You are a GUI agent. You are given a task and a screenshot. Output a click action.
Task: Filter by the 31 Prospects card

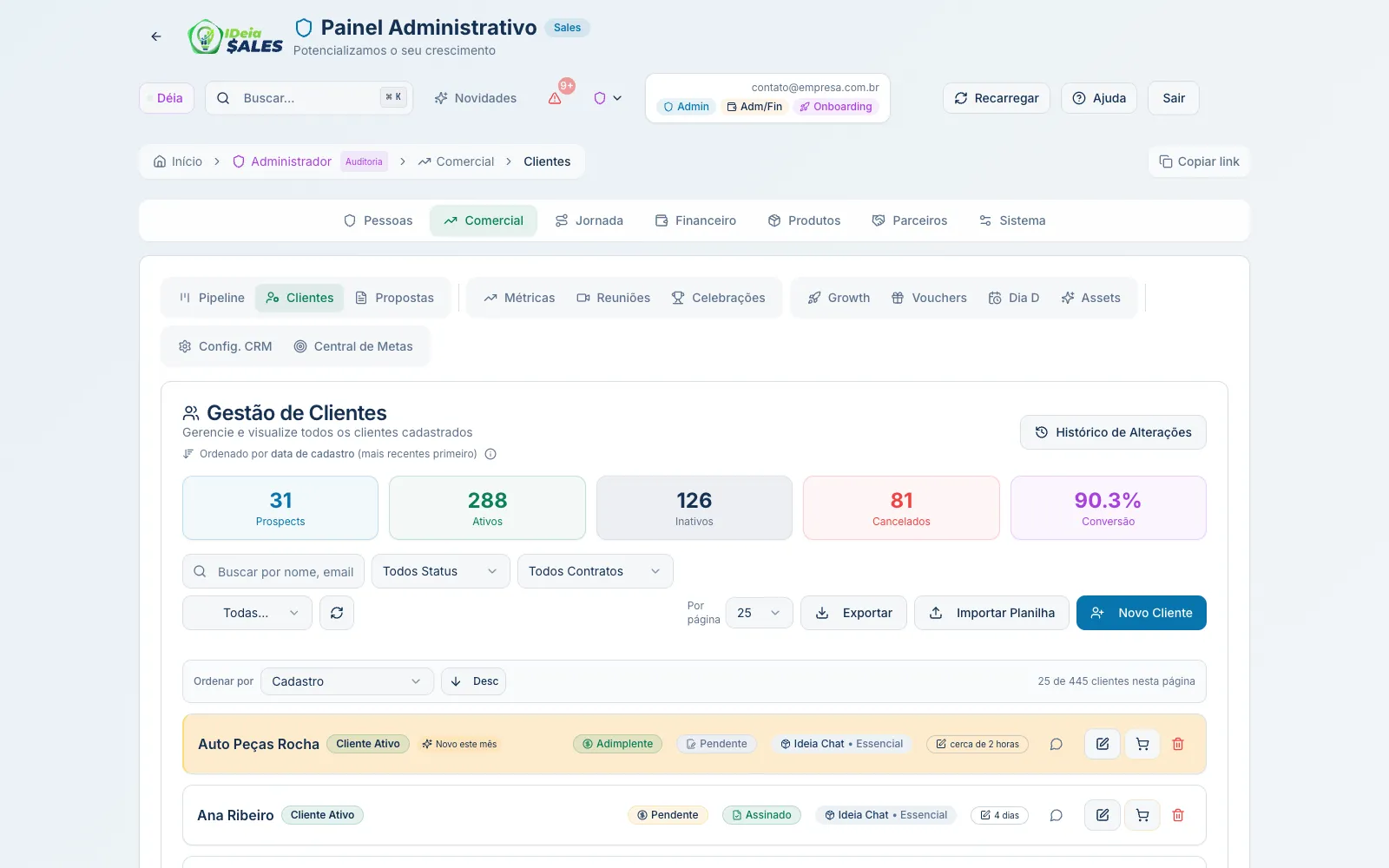pos(280,508)
